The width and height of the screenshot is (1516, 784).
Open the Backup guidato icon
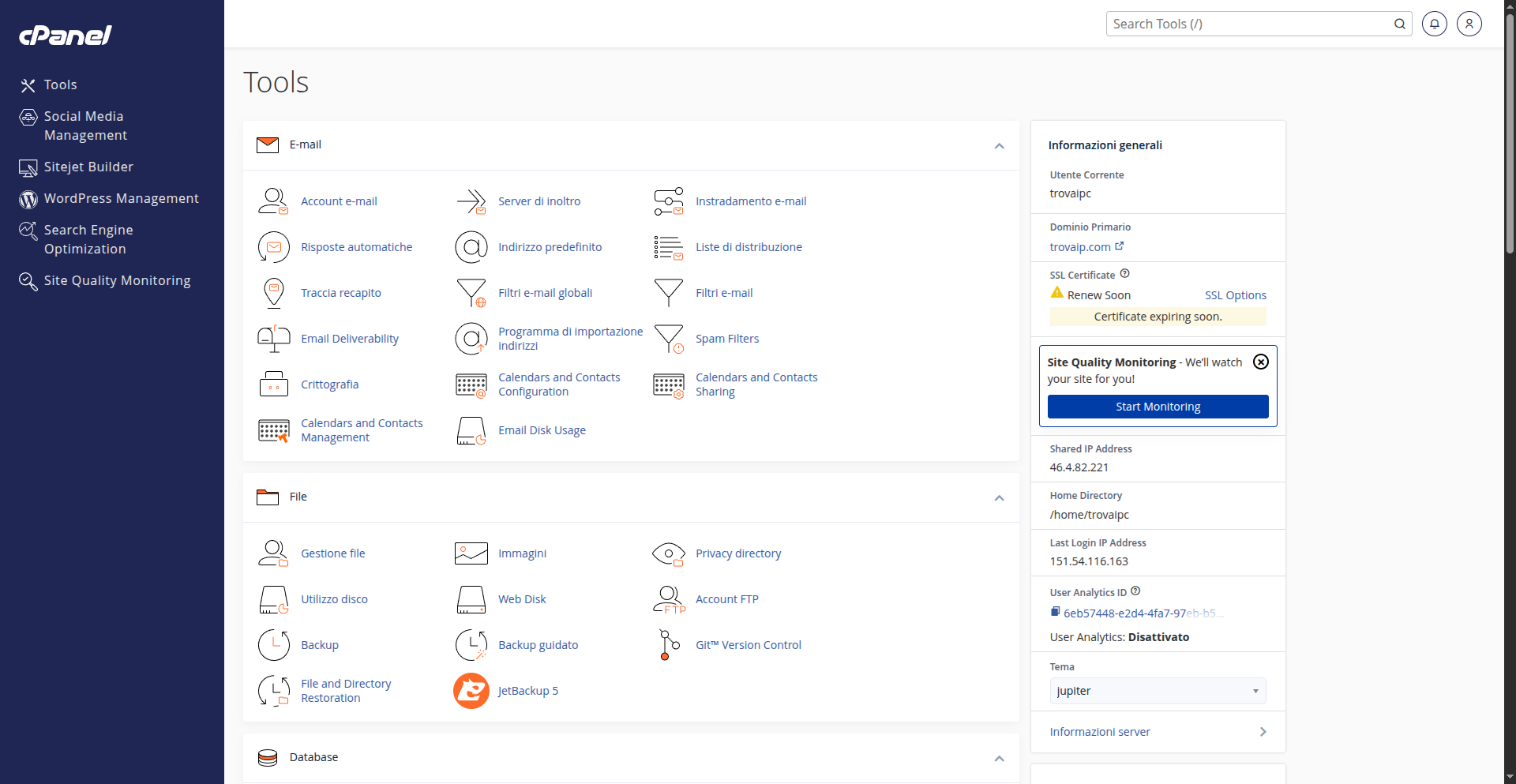click(471, 645)
